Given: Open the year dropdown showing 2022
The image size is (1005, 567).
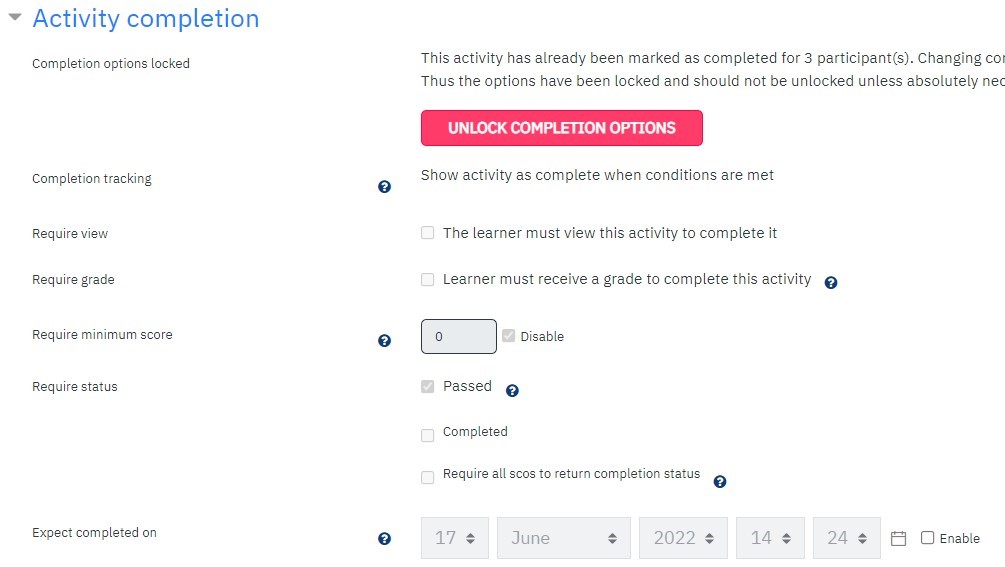Looking at the screenshot, I should (683, 538).
